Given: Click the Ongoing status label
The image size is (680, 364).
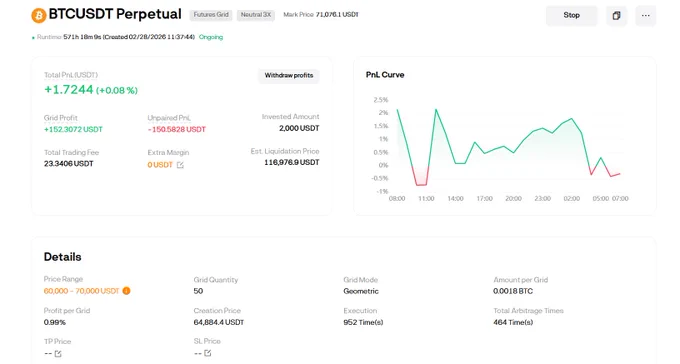Looking at the screenshot, I should 211,37.
